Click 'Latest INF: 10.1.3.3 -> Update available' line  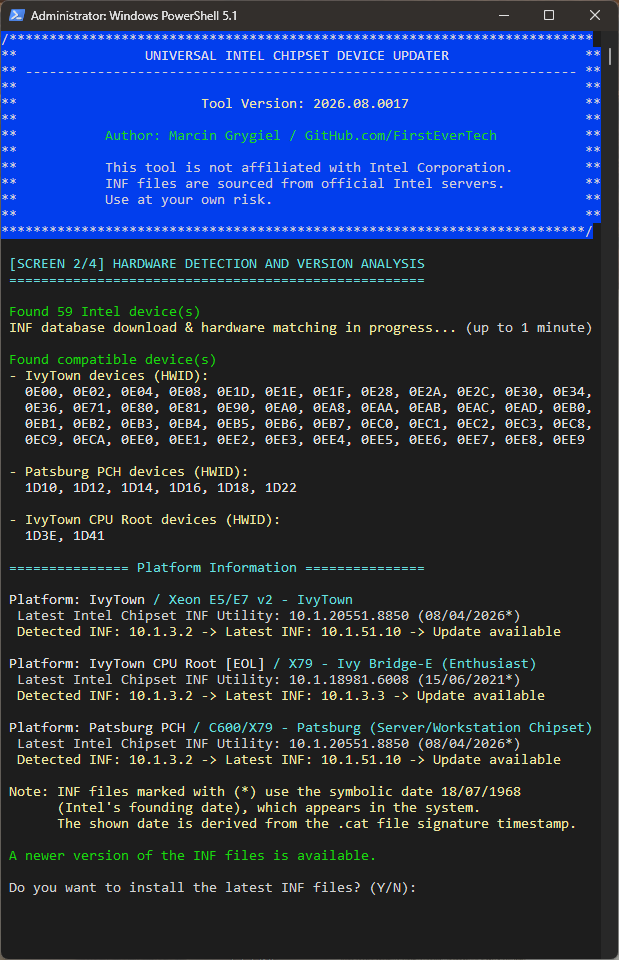[x=385, y=696]
